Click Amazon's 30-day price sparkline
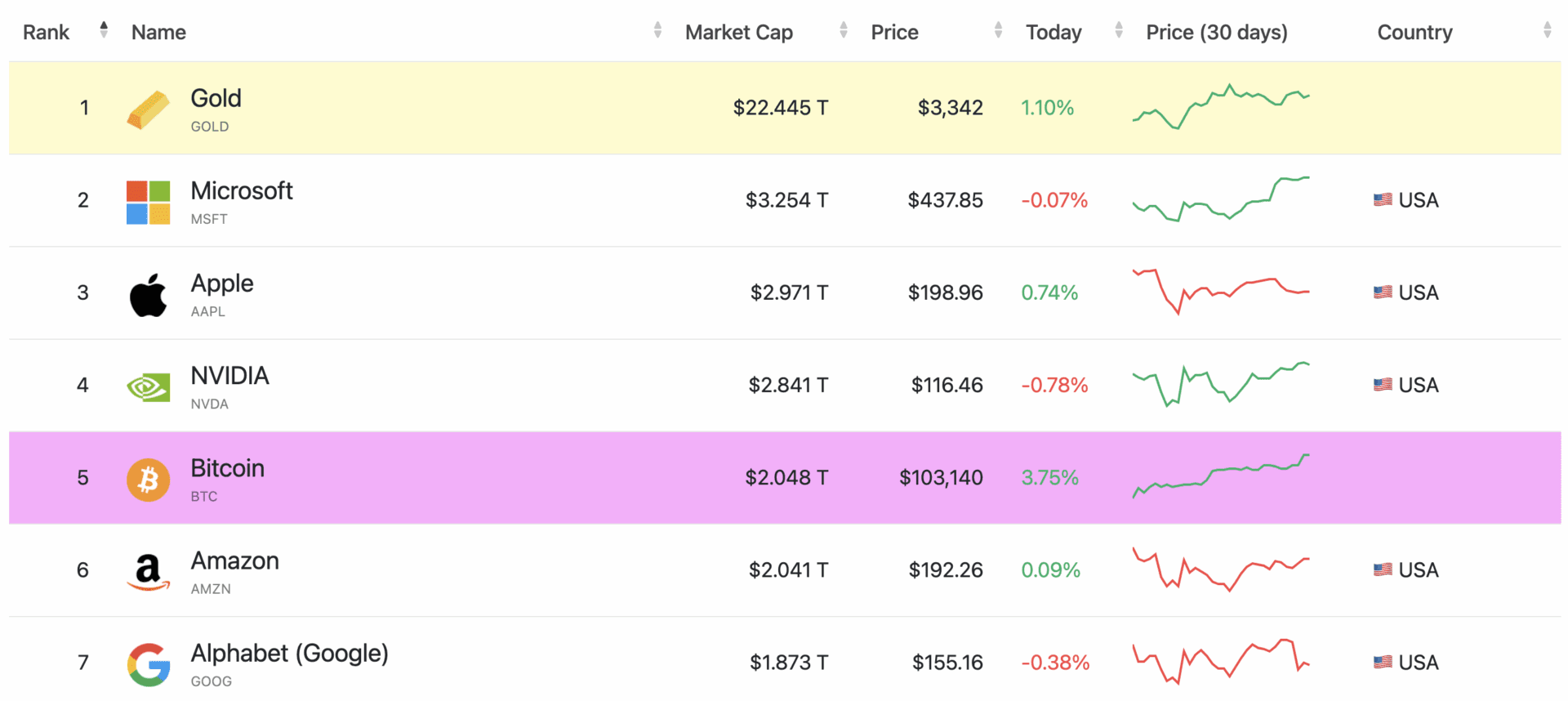The width and height of the screenshot is (1568, 701). tap(1221, 569)
